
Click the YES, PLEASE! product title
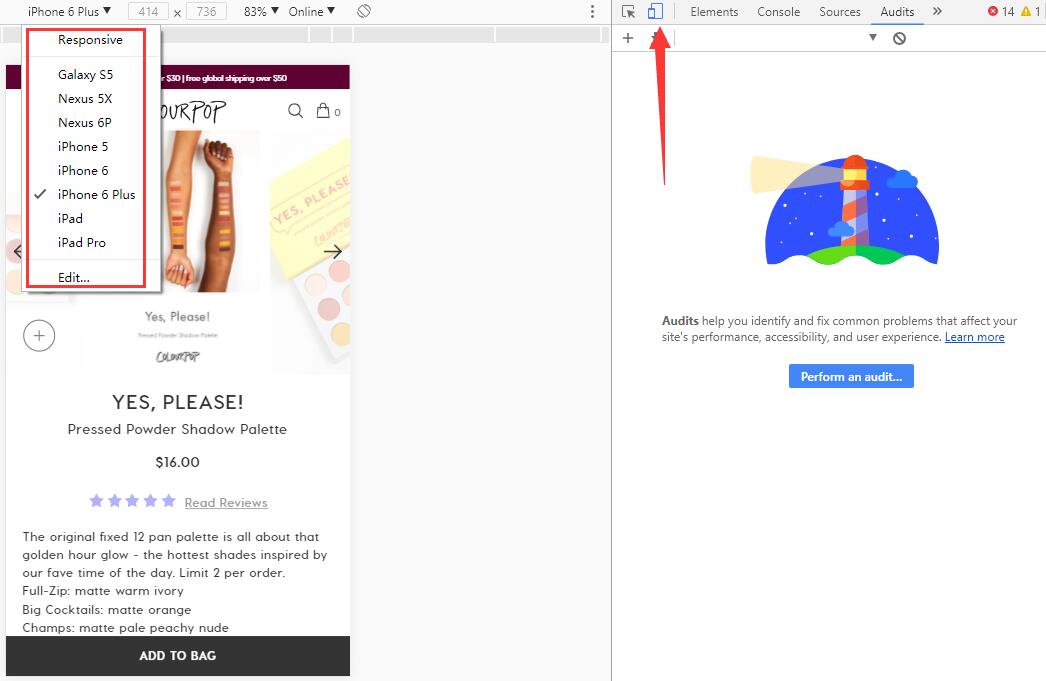[x=177, y=402]
